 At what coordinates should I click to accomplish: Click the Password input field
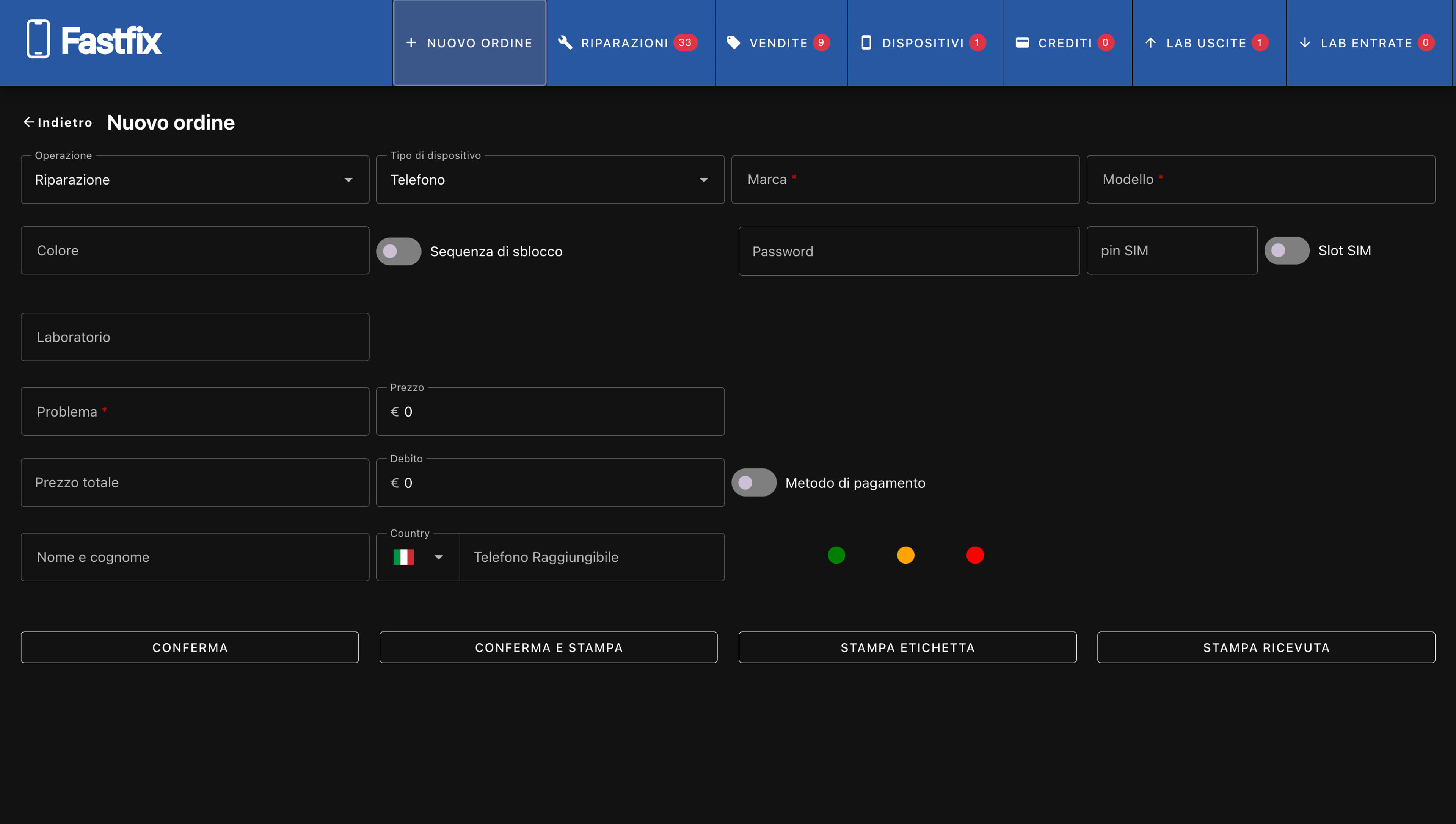(x=909, y=251)
